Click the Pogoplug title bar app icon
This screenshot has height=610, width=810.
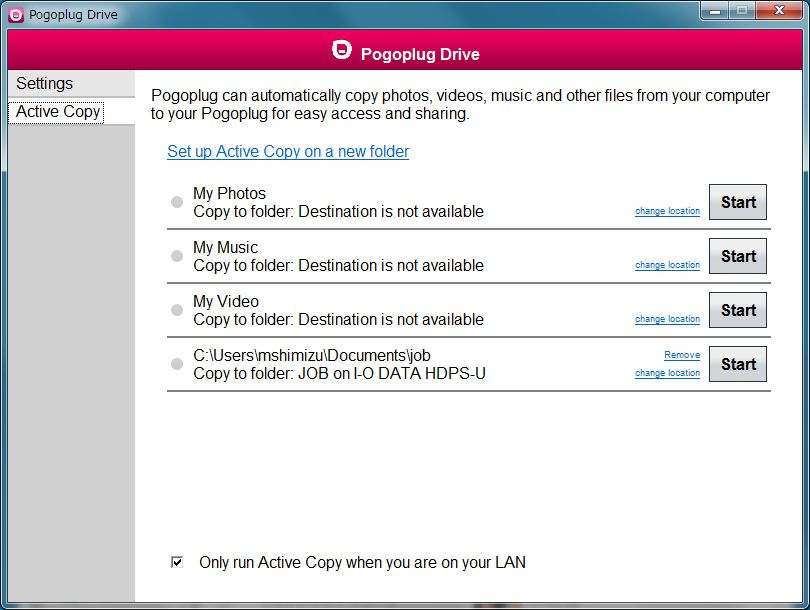coord(16,15)
